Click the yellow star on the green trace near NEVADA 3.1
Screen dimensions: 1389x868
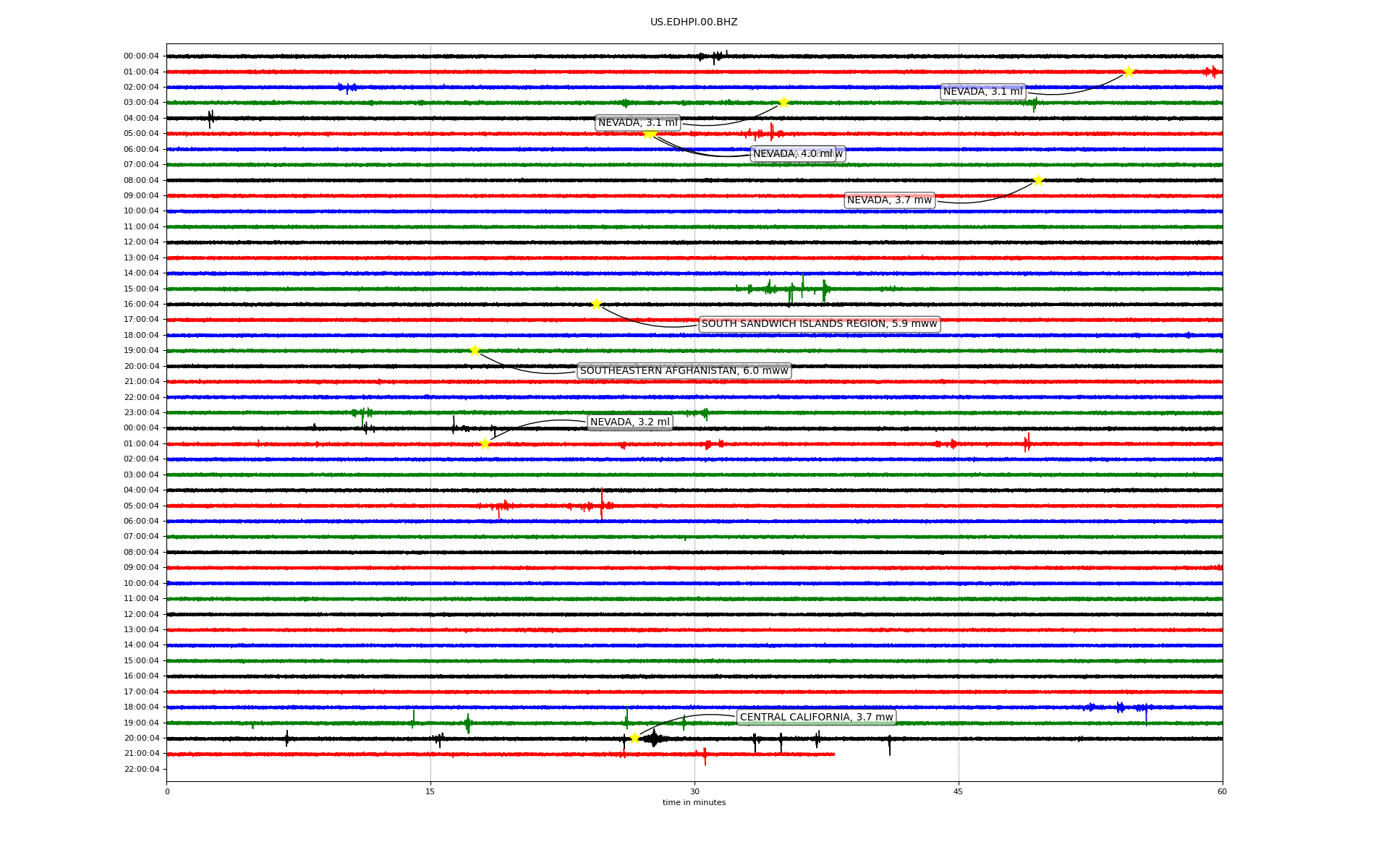tap(783, 102)
